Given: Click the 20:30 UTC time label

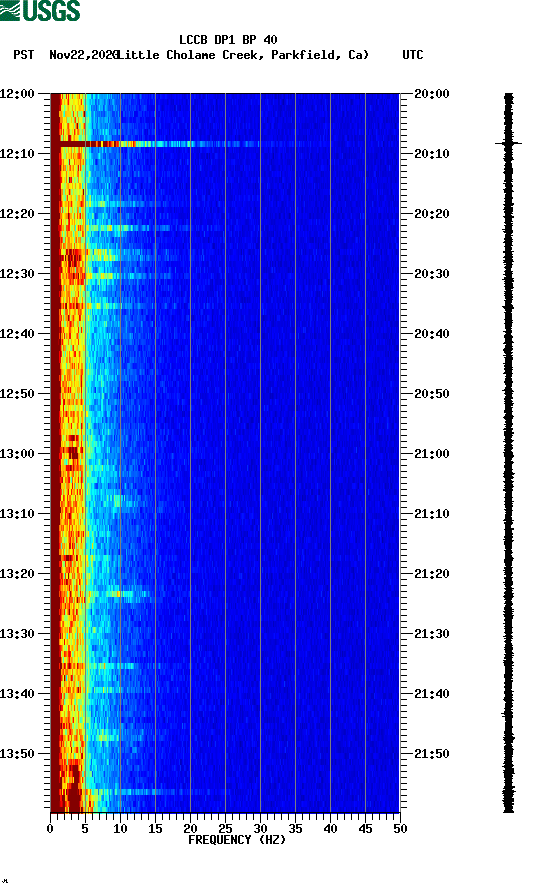Looking at the screenshot, I should [432, 274].
